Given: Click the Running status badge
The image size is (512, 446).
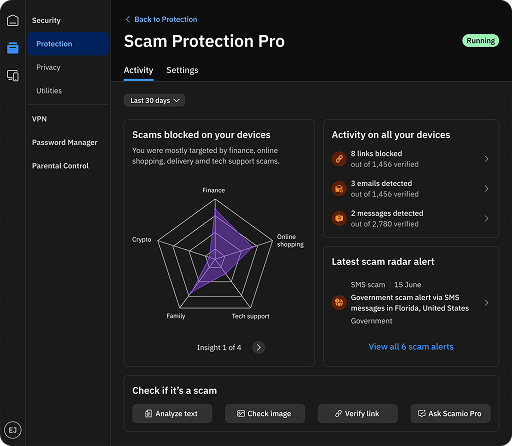Looking at the screenshot, I should [481, 41].
